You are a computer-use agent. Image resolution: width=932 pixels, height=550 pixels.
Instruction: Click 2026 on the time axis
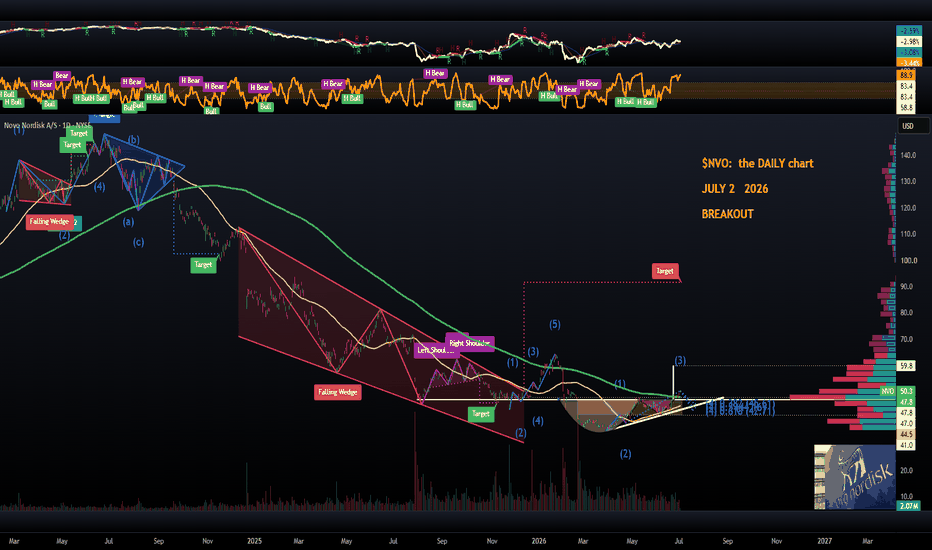pos(539,541)
